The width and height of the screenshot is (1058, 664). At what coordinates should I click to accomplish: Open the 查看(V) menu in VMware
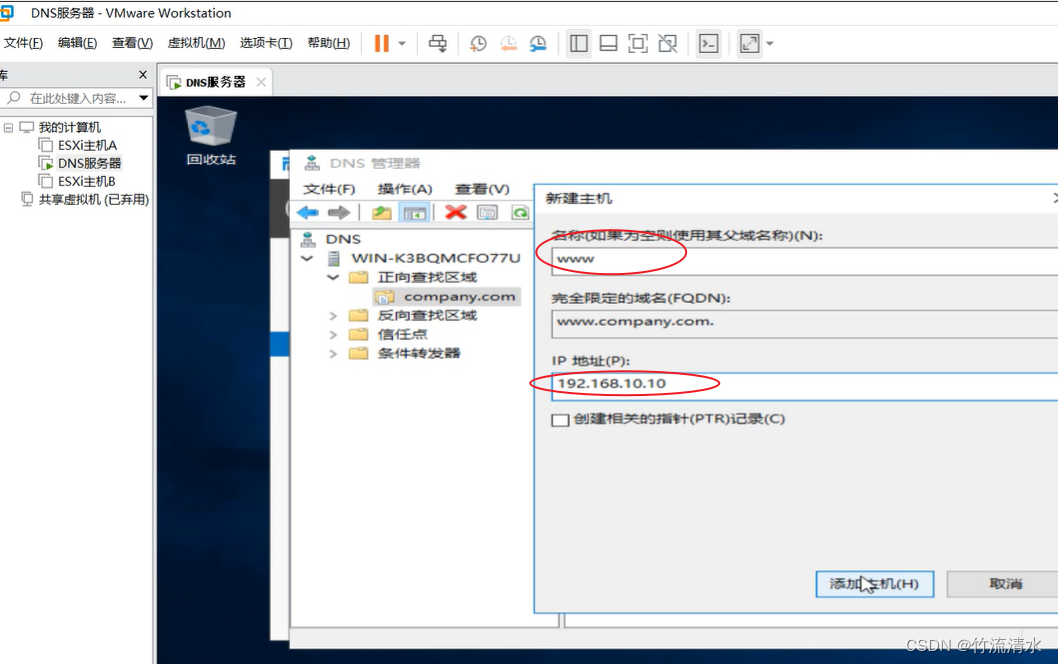(x=132, y=43)
